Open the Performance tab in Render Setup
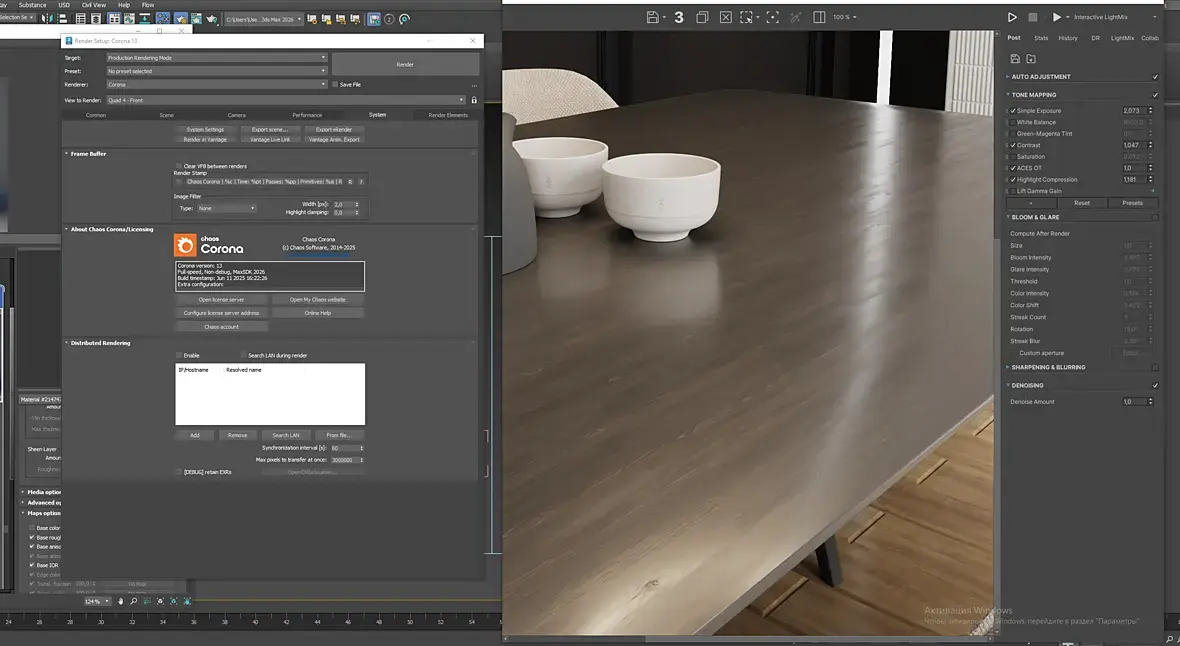The height and width of the screenshot is (646, 1180). (x=307, y=115)
